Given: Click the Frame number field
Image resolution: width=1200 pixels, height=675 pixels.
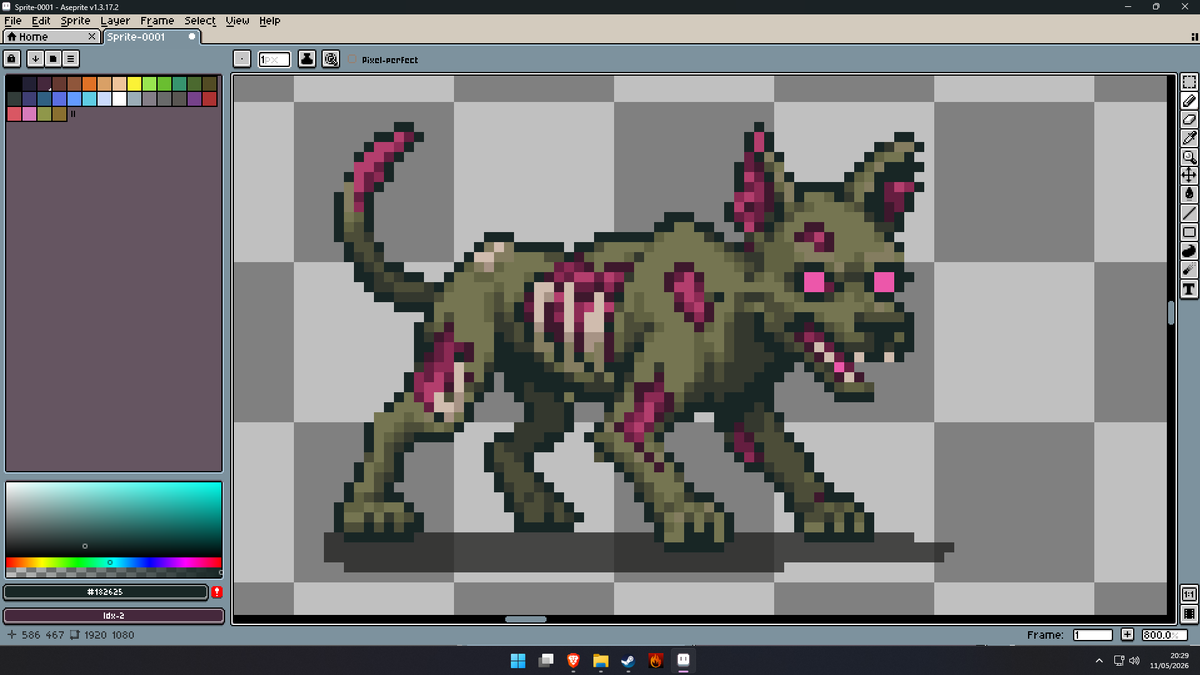Looking at the screenshot, I should tap(1093, 635).
